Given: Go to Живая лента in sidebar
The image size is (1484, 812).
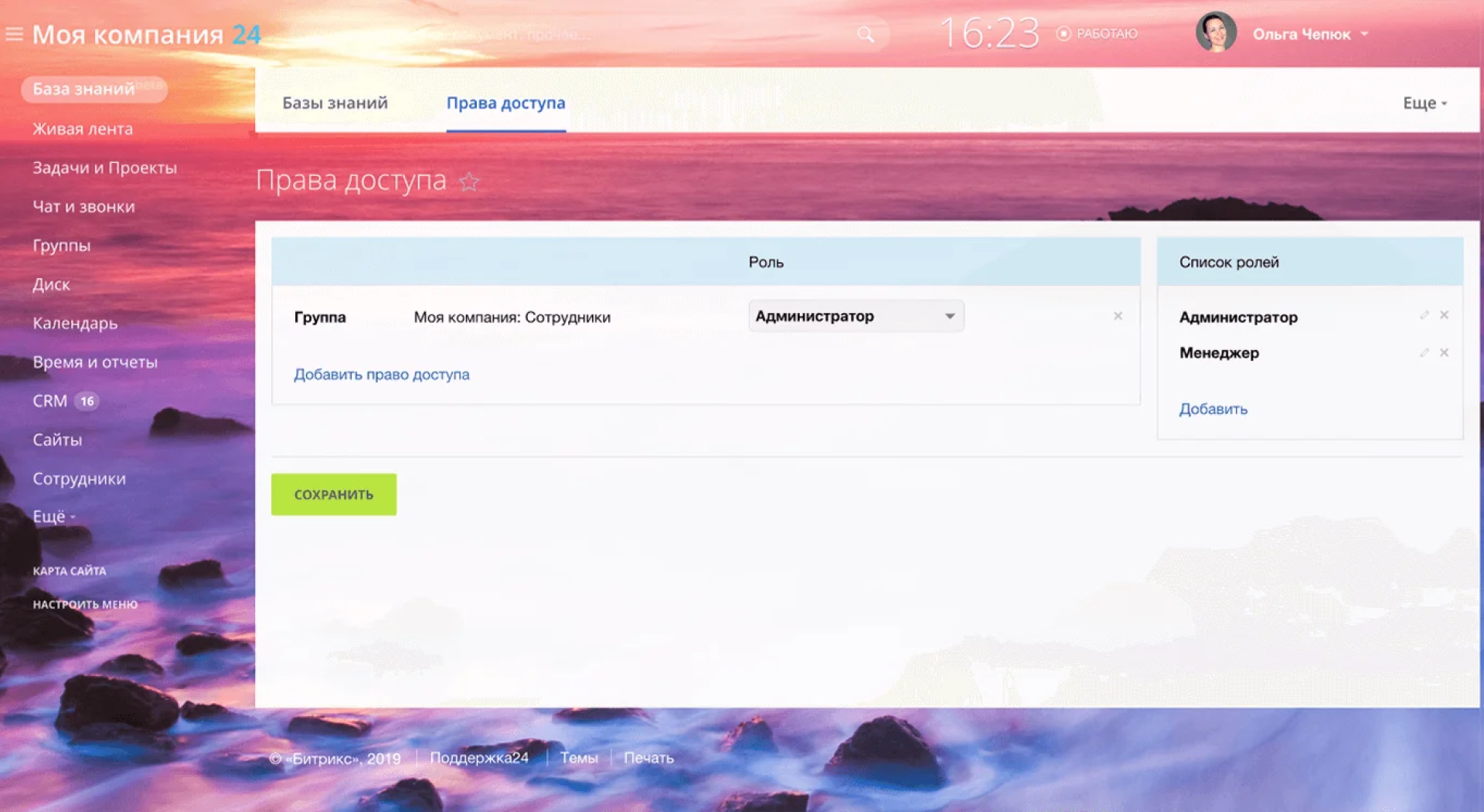Looking at the screenshot, I should (83, 129).
